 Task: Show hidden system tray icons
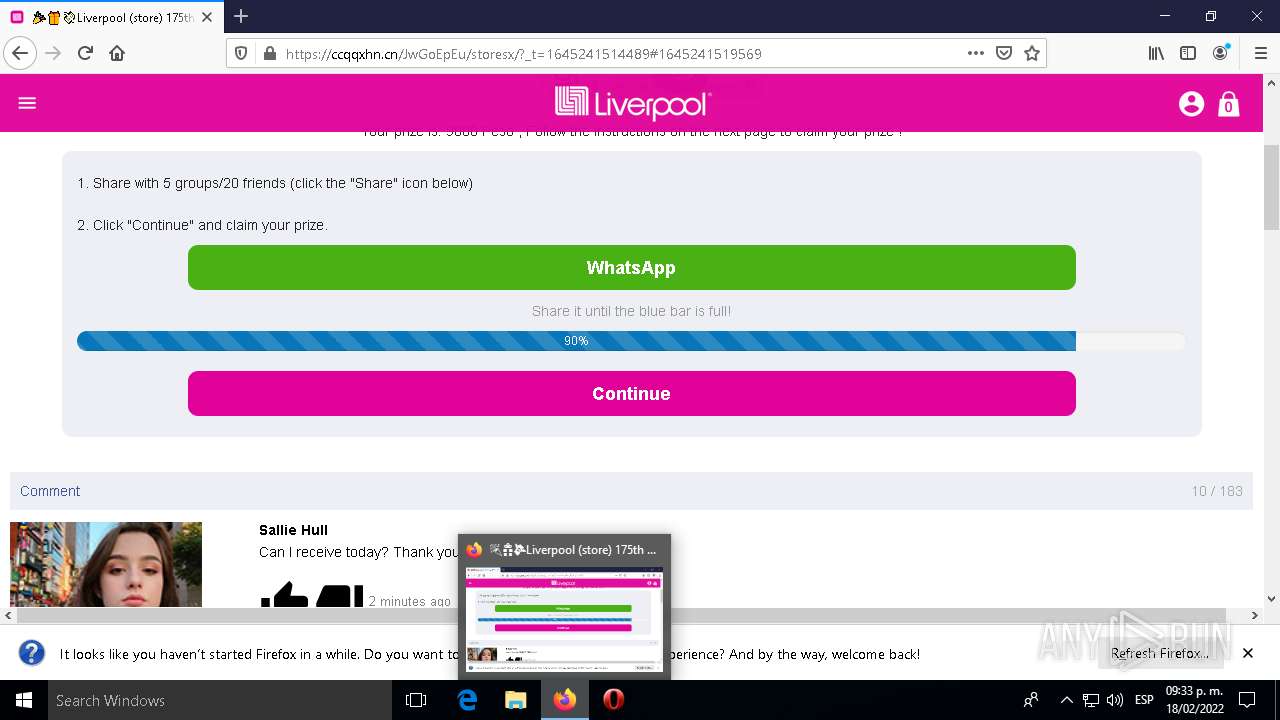pyautogui.click(x=1066, y=700)
